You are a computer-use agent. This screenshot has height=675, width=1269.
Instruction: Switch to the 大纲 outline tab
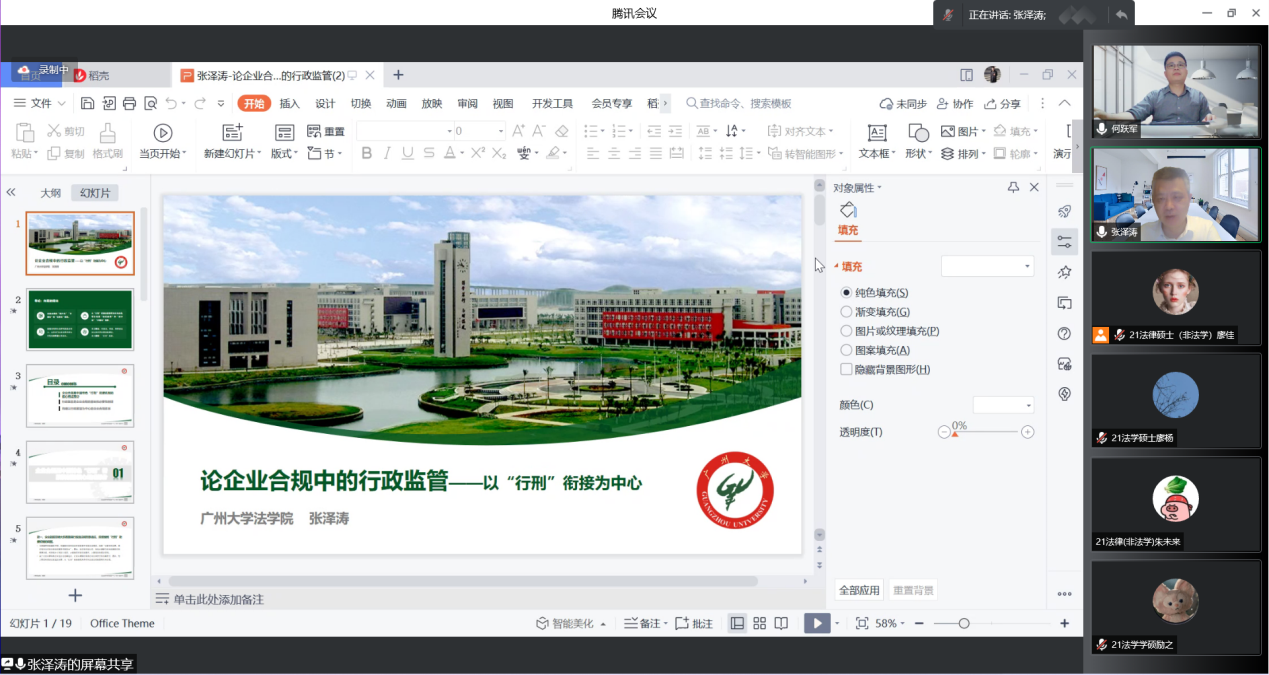[x=50, y=193]
